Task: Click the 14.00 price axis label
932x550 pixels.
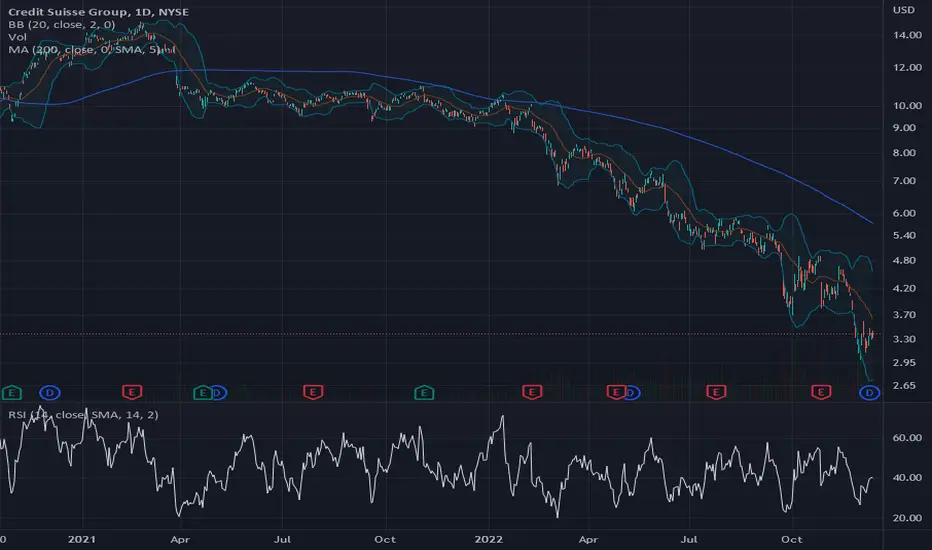Action: tap(907, 35)
